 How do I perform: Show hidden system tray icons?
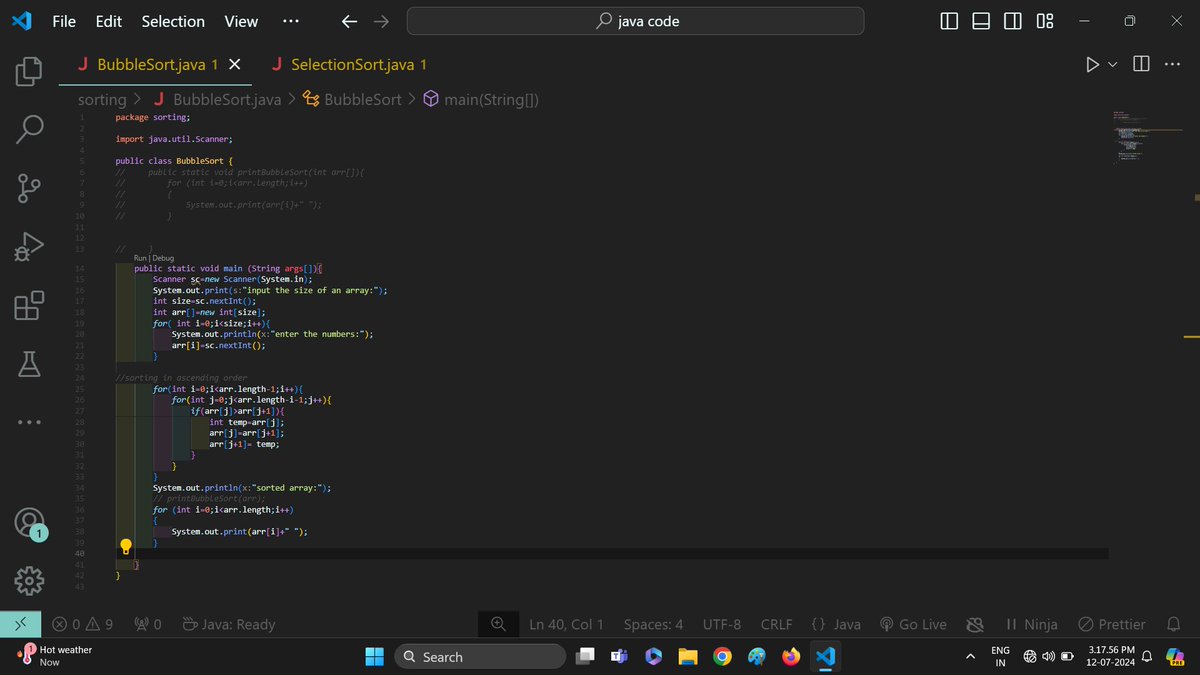click(x=970, y=656)
